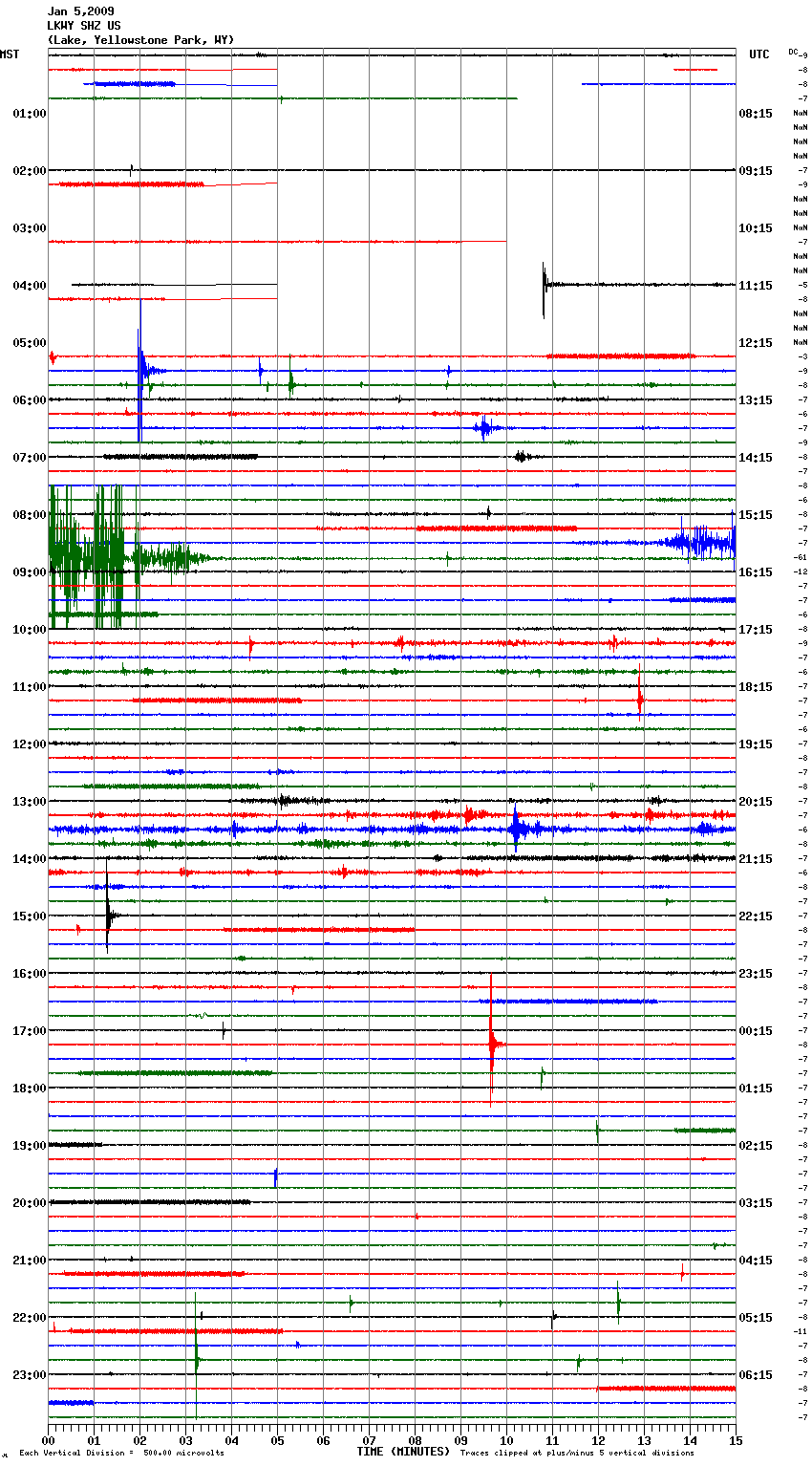Click the 08:15 UTC time label
The height and width of the screenshot is (1466, 812).
[x=756, y=114]
